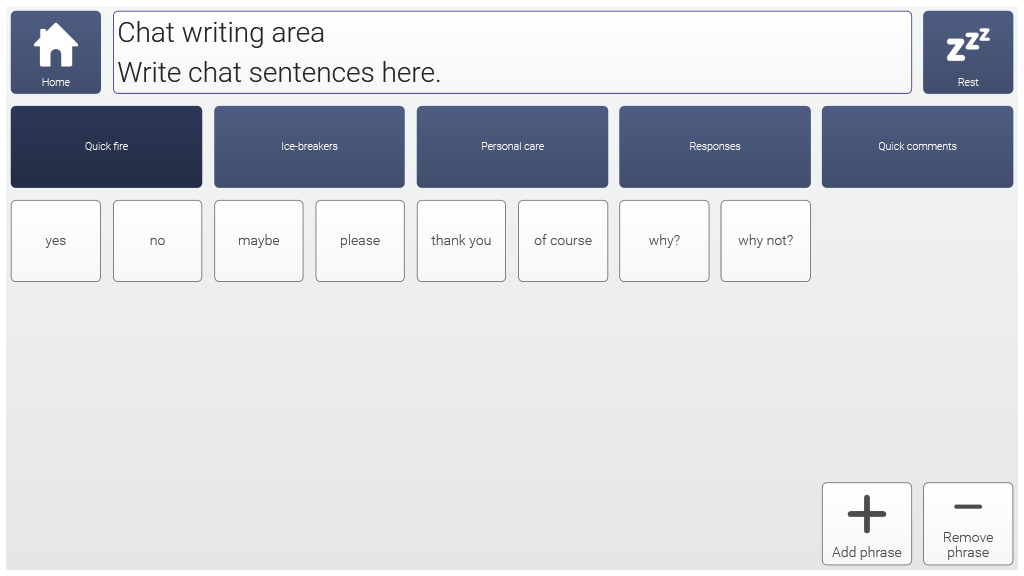Select the "please" phrase
Viewport: 1024px width, 576px height.
pos(360,241)
